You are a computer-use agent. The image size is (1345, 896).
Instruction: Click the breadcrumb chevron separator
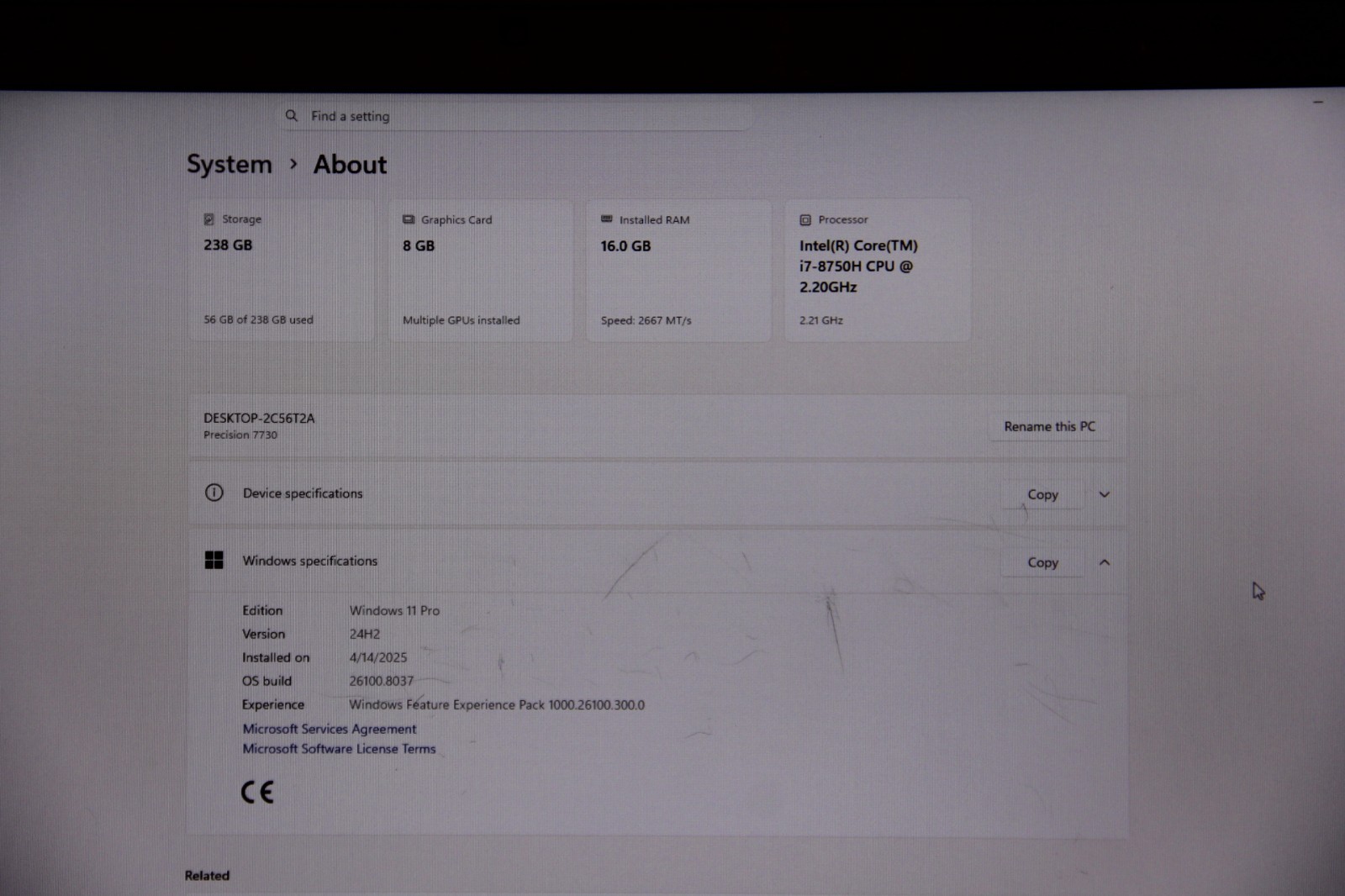click(x=293, y=164)
